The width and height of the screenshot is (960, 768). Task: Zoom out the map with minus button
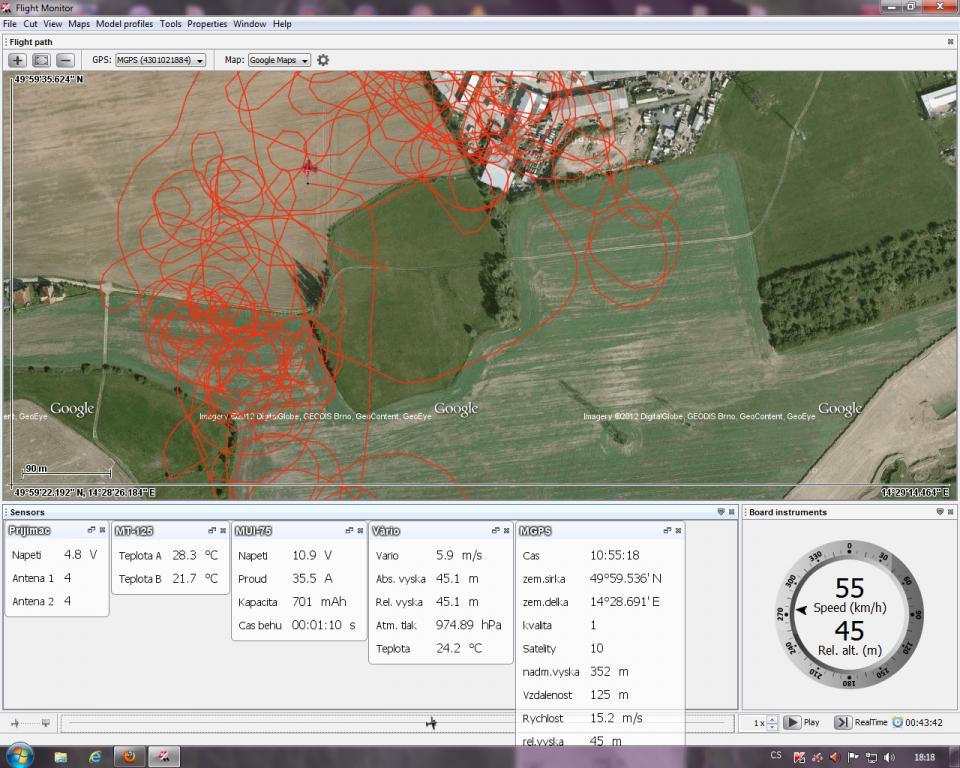pyautogui.click(x=65, y=60)
